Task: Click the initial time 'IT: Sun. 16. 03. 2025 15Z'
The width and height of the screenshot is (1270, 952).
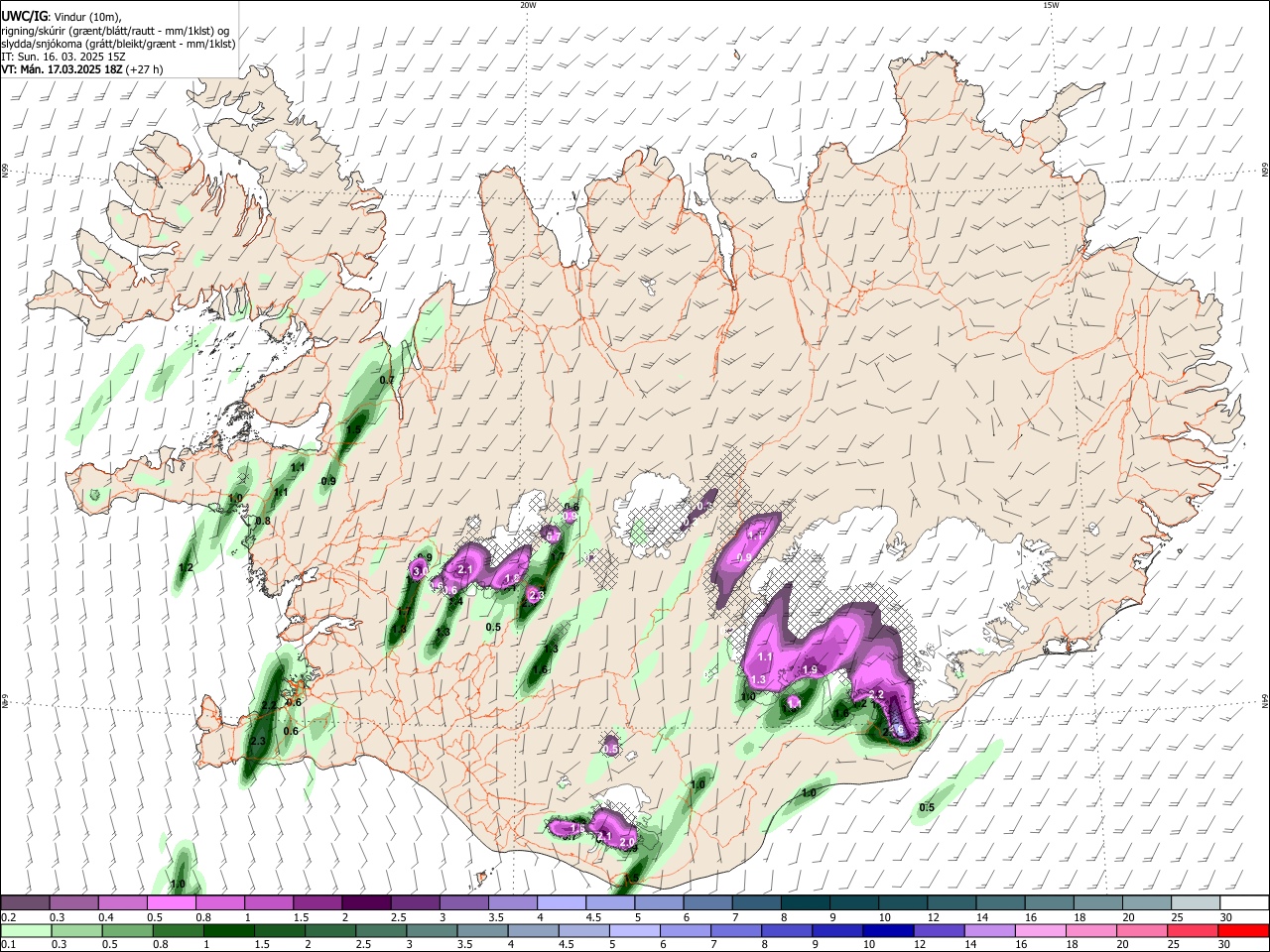Action: [63, 57]
